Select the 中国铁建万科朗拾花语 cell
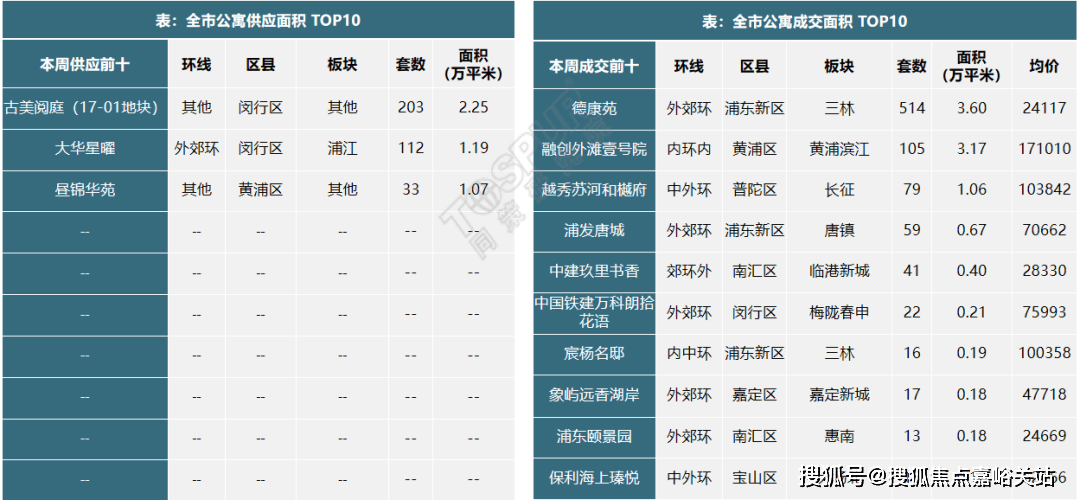The width and height of the screenshot is (1080, 500). click(x=594, y=312)
